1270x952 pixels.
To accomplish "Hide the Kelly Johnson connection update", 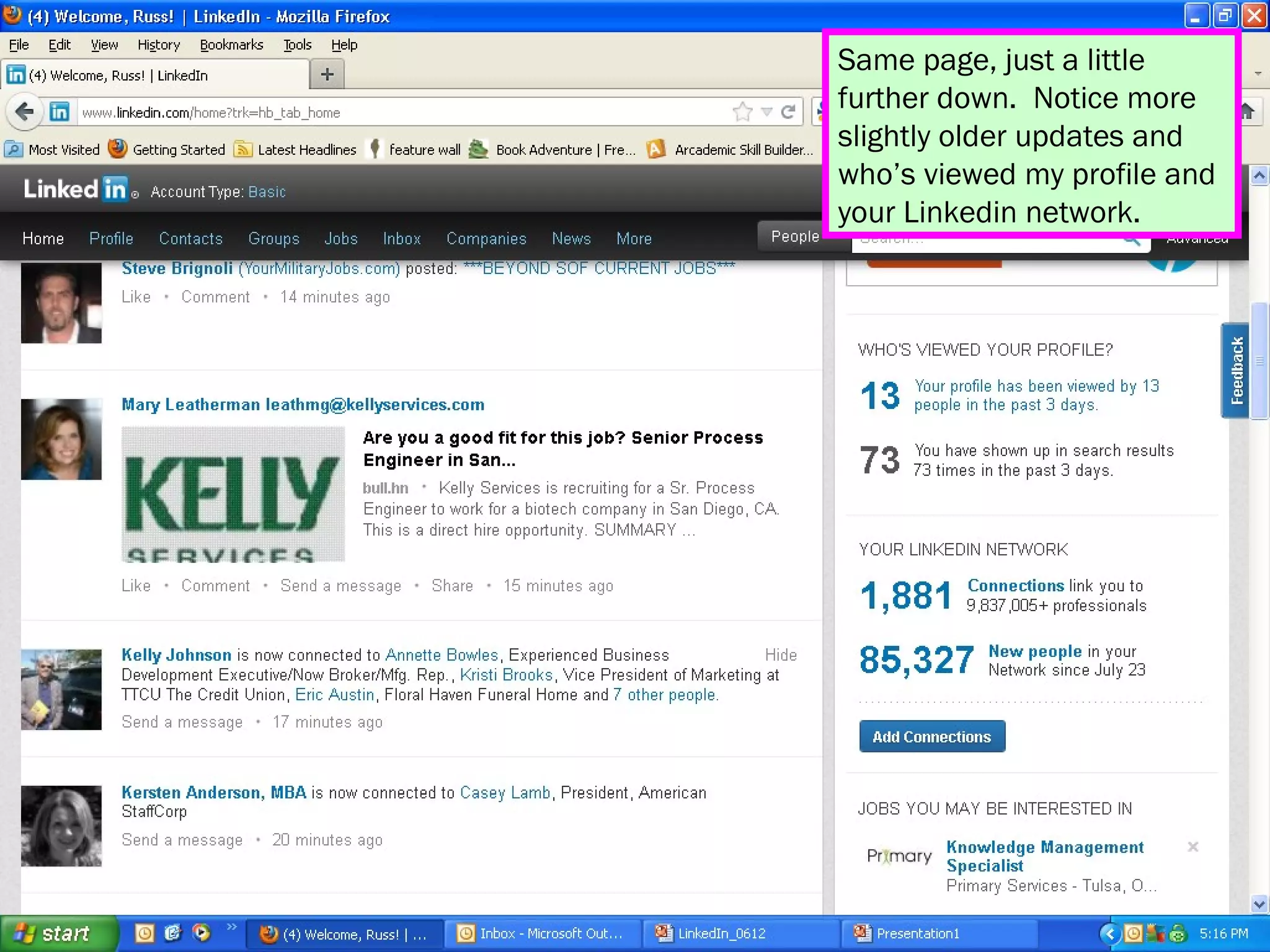I will [x=781, y=654].
